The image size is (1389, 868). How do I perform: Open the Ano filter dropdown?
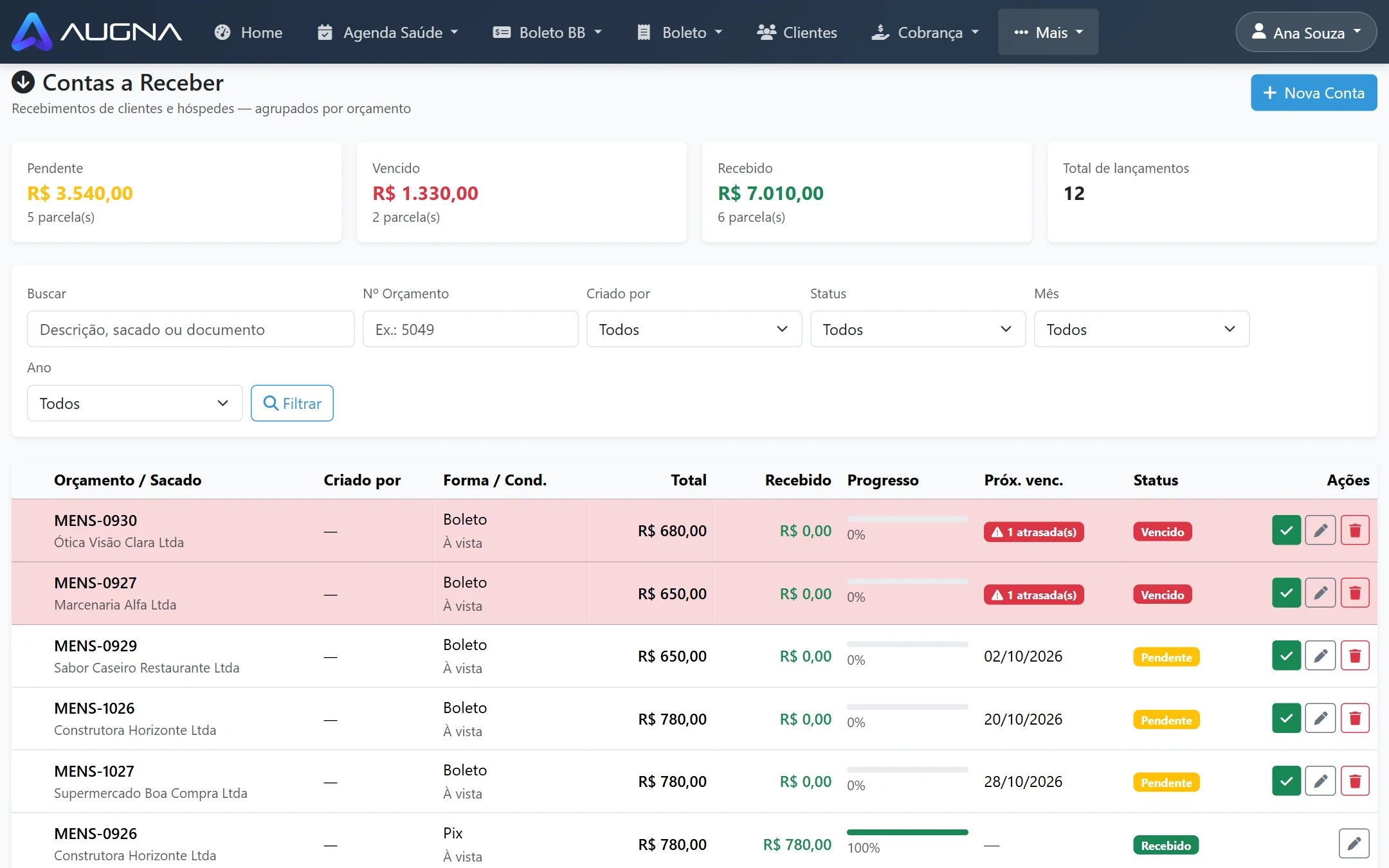pos(134,403)
